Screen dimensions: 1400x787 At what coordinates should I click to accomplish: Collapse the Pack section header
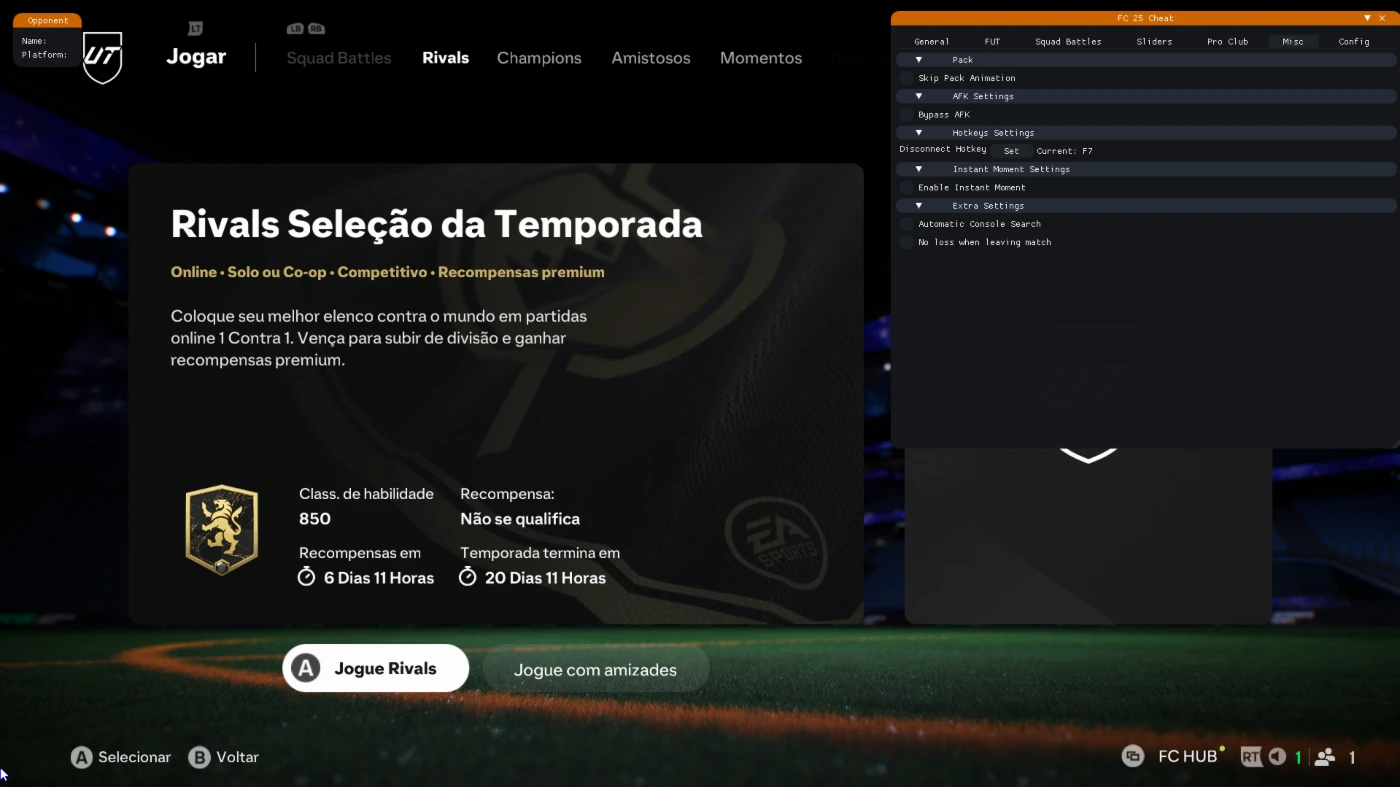[x=1146, y=60]
